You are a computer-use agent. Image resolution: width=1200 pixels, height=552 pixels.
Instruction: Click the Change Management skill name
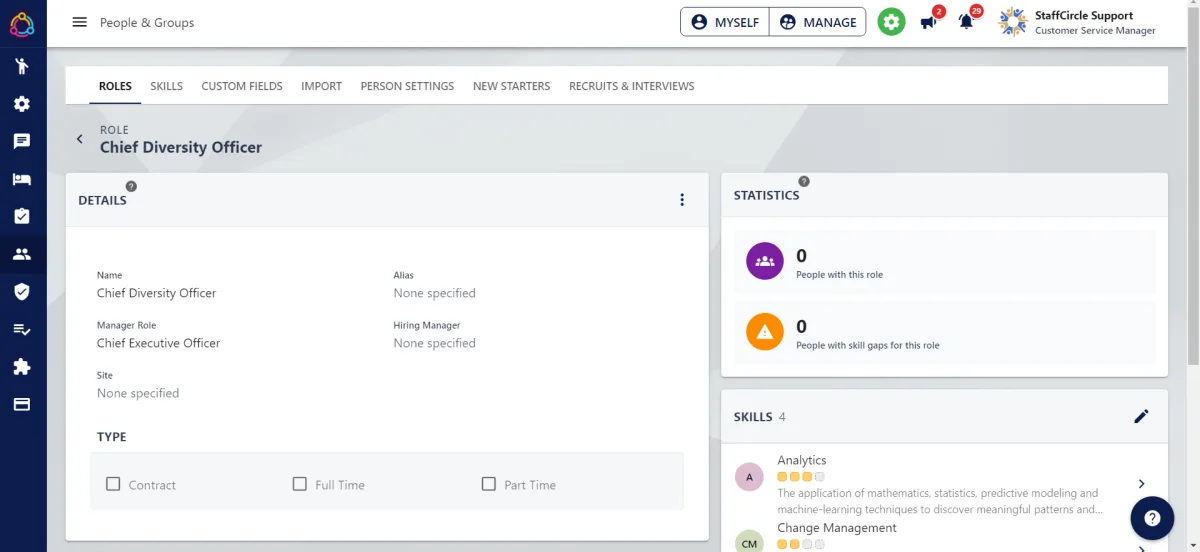point(837,528)
